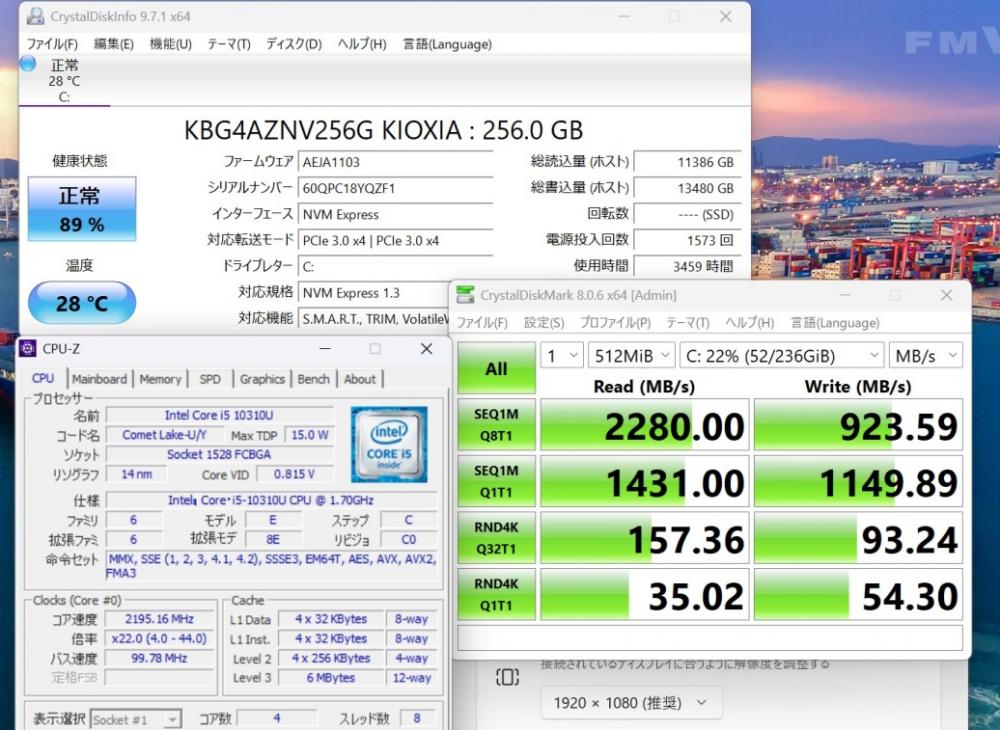The width and height of the screenshot is (1000, 730).
Task: Run the SEQ1M Q8T1 test
Action: click(x=496, y=425)
